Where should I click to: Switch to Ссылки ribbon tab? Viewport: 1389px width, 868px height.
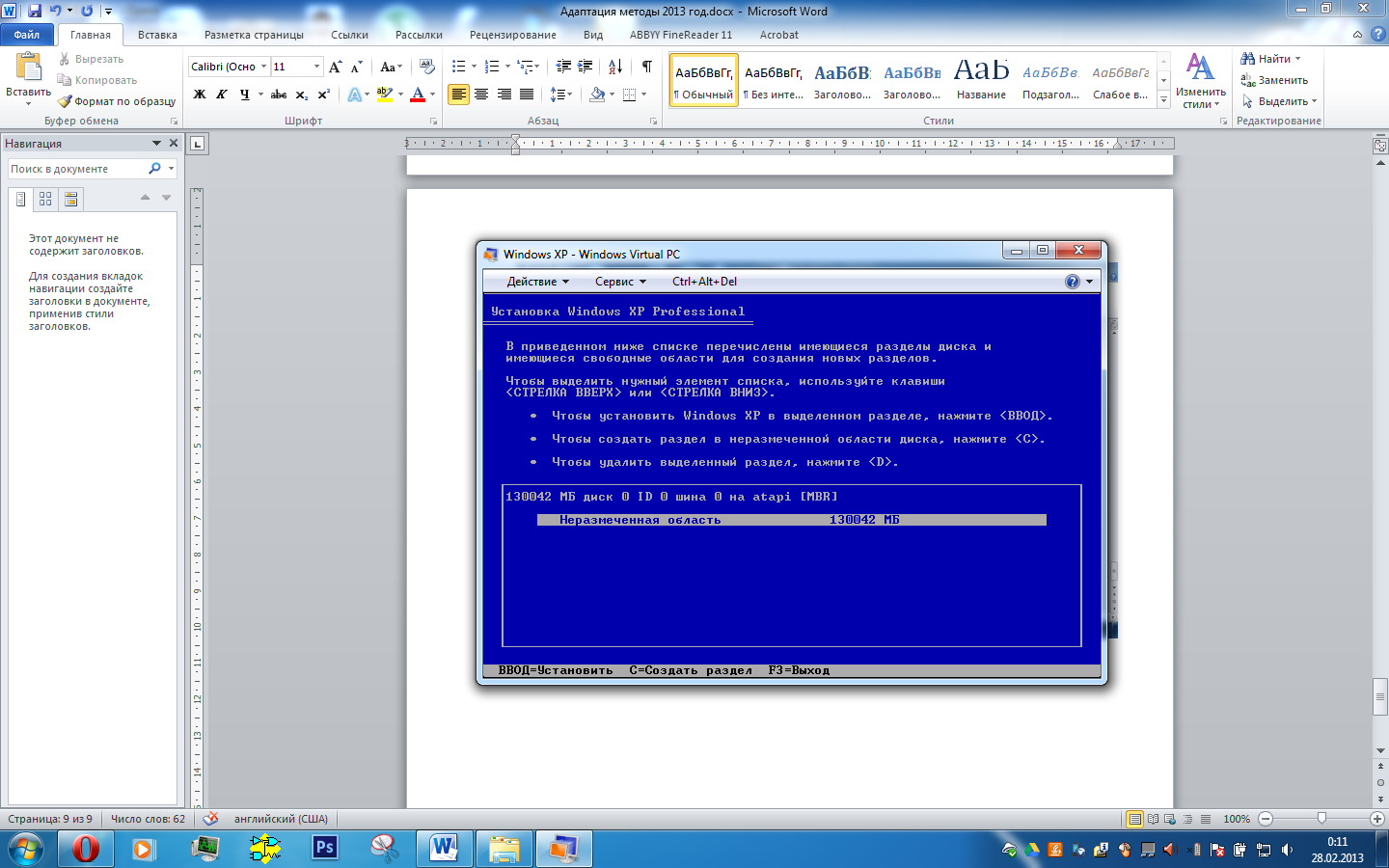tap(349, 35)
